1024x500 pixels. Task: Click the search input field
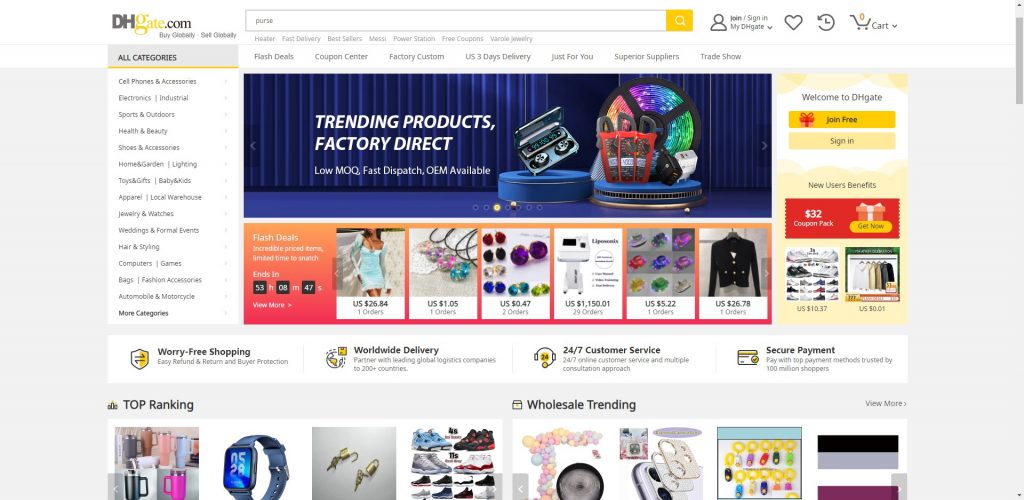coord(456,21)
